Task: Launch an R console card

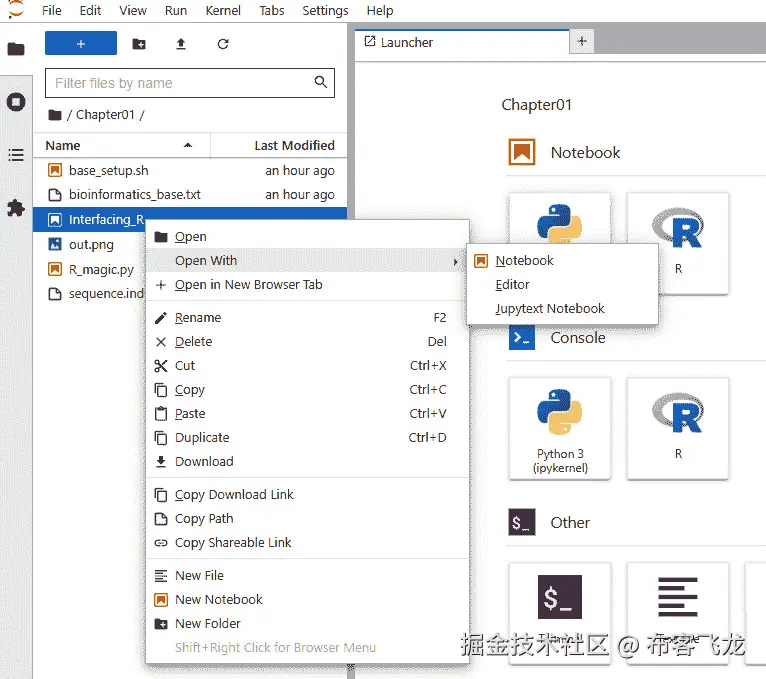Action: pyautogui.click(x=678, y=428)
